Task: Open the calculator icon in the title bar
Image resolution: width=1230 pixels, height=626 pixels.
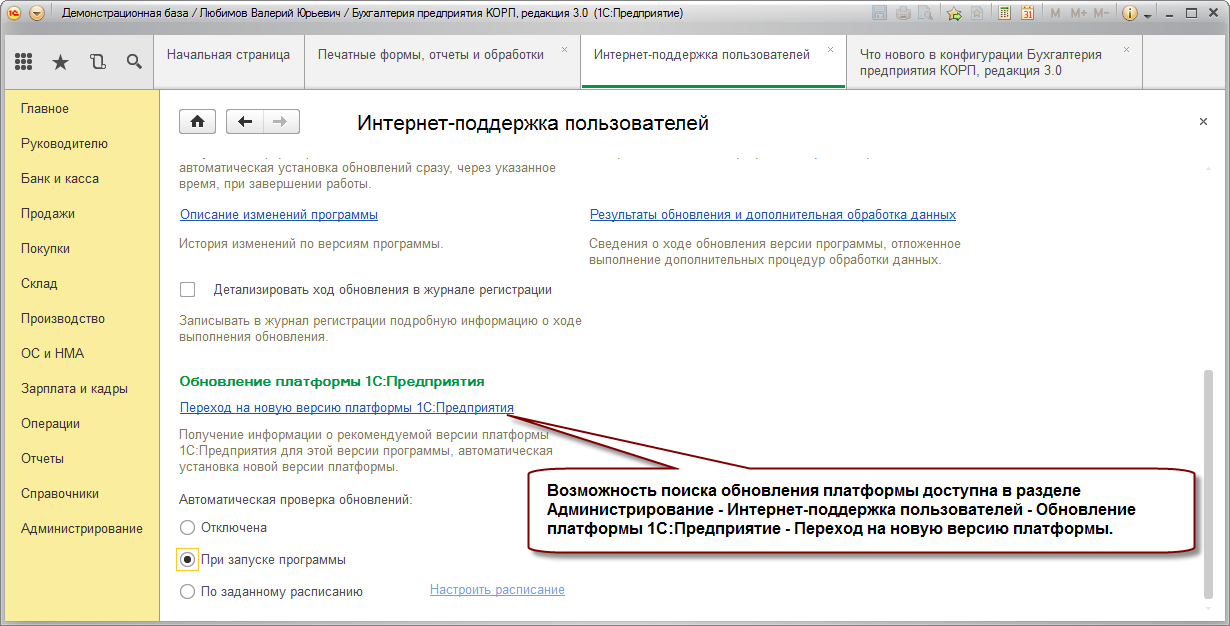Action: click(x=1003, y=14)
